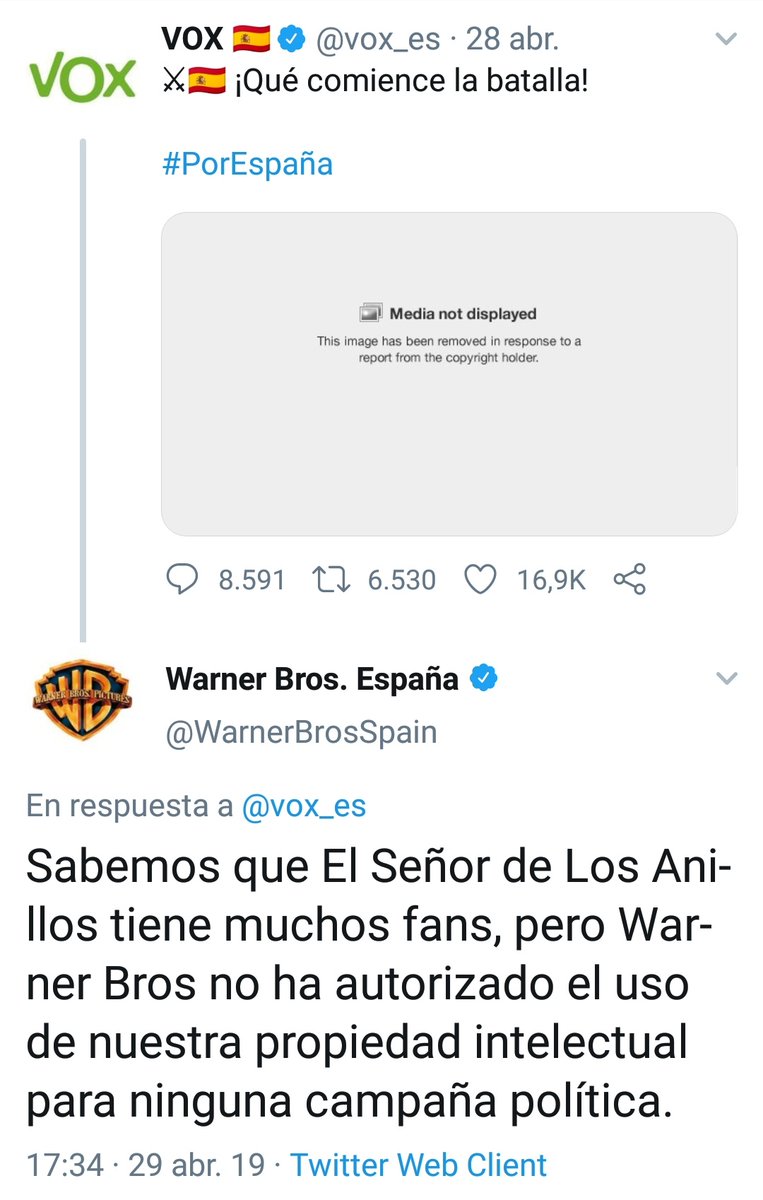Like the VOX tweet with heart icon
Image resolution: width=763 pixels, height=1200 pixels.
(482, 579)
